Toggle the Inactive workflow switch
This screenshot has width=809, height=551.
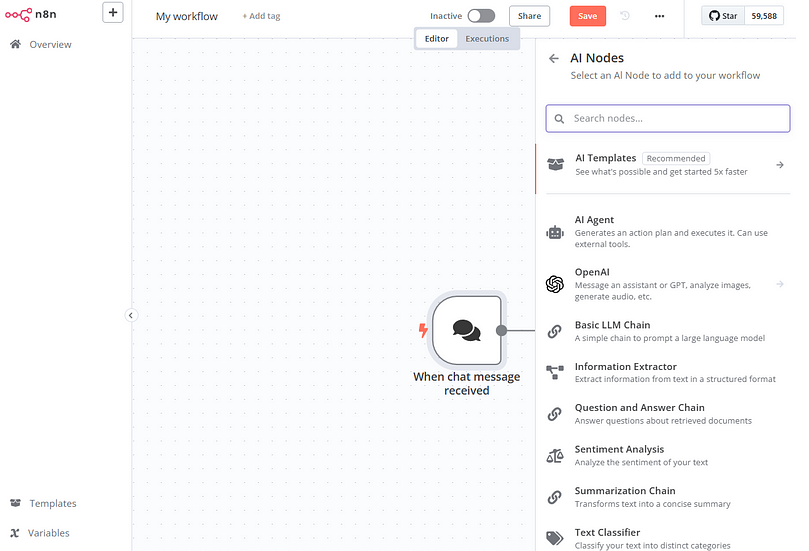click(x=481, y=16)
